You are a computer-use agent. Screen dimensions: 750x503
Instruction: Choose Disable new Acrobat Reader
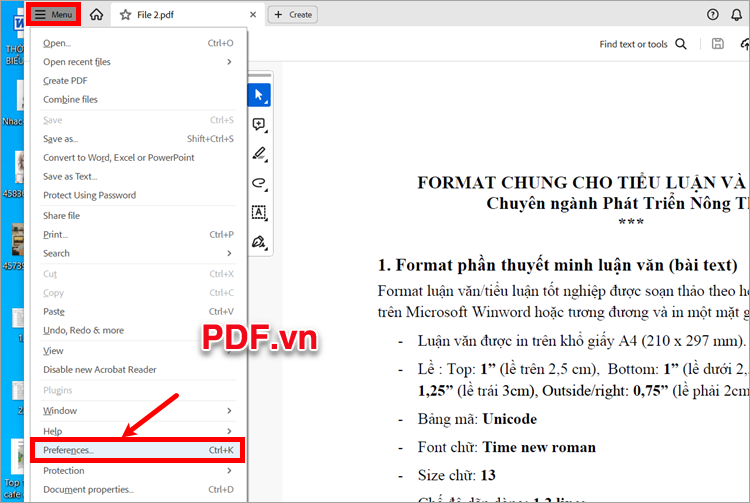(x=138, y=370)
